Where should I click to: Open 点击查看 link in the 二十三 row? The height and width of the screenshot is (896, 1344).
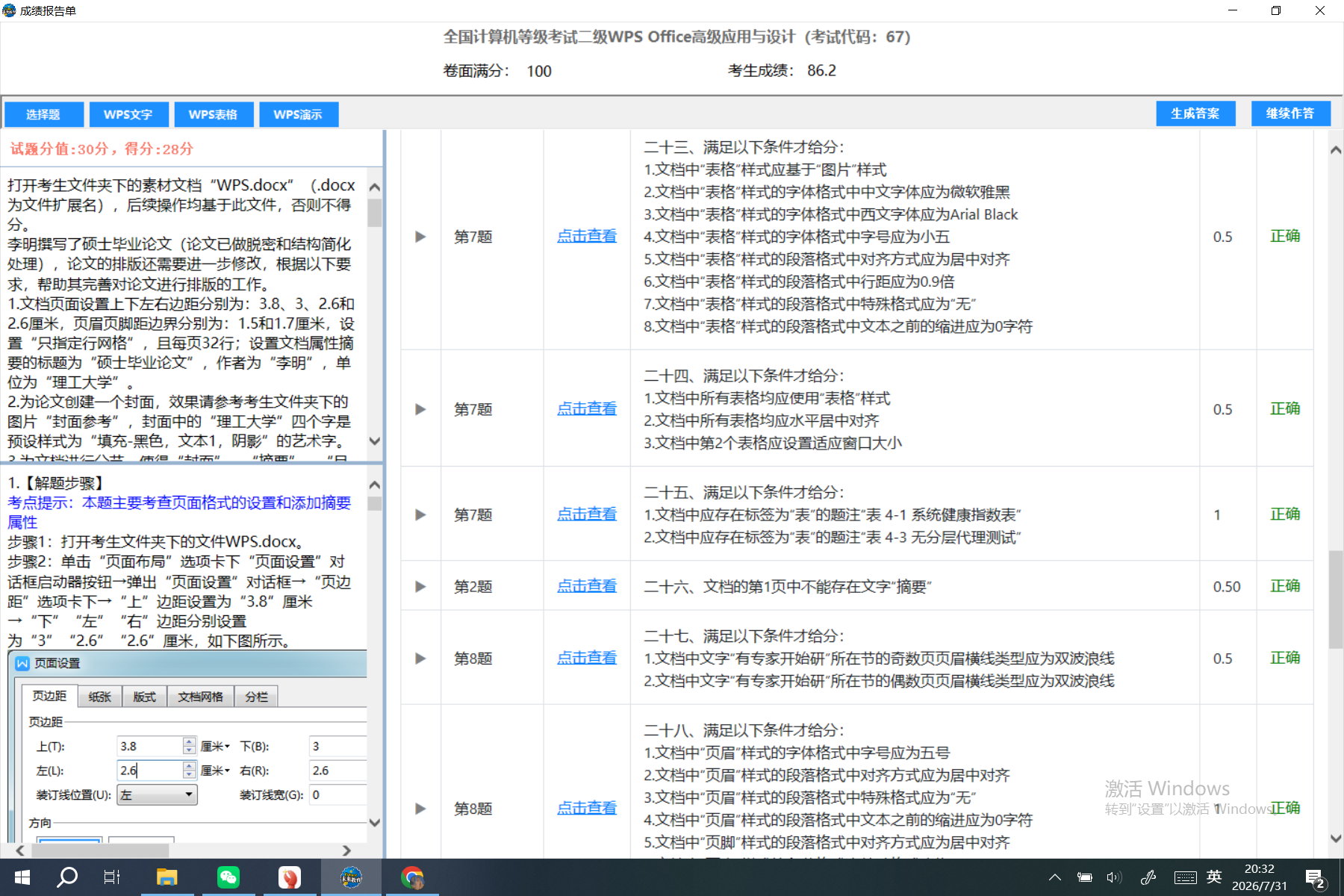click(587, 237)
